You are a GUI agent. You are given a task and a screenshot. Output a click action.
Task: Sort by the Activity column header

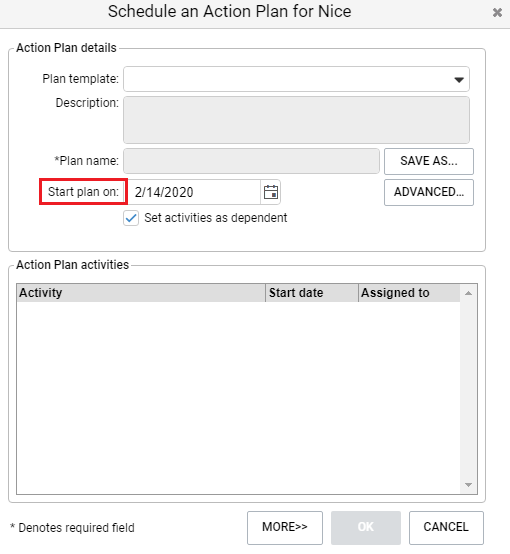coord(141,293)
